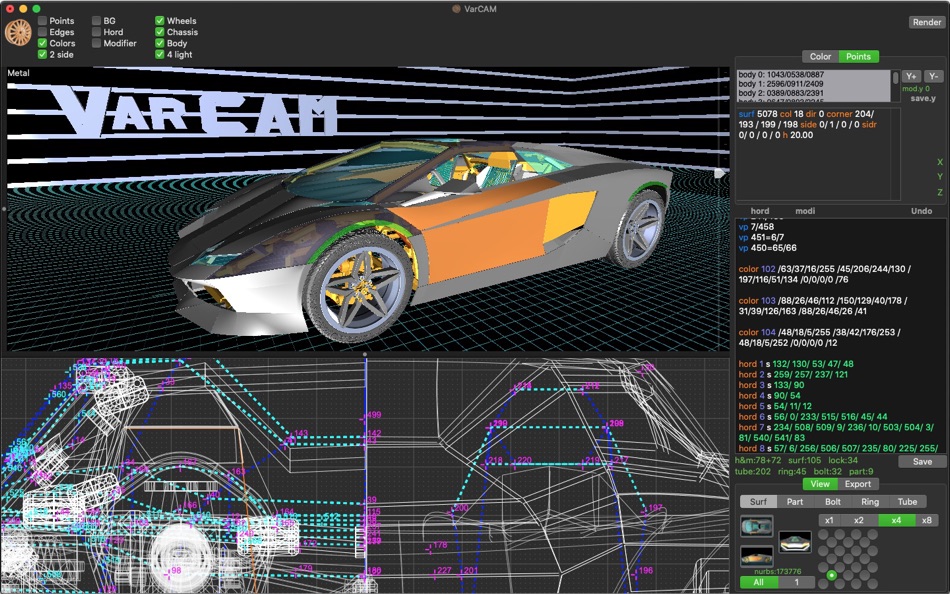Toggle the 4 light checkbox
This screenshot has height=594, width=950.
click(160, 55)
